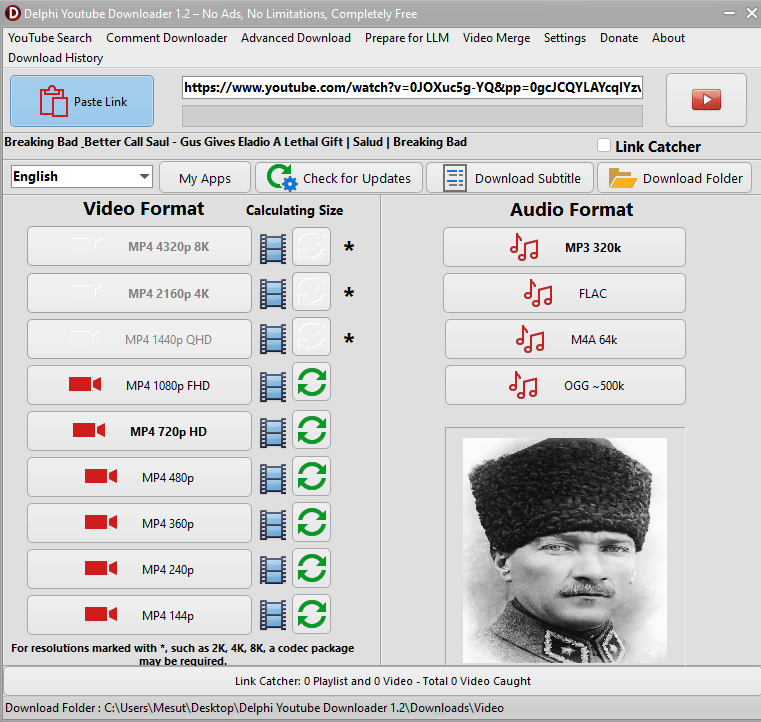The image size is (761, 722).
Task: Click the film strip icon beside MP4 240p
Action: pyautogui.click(x=273, y=570)
